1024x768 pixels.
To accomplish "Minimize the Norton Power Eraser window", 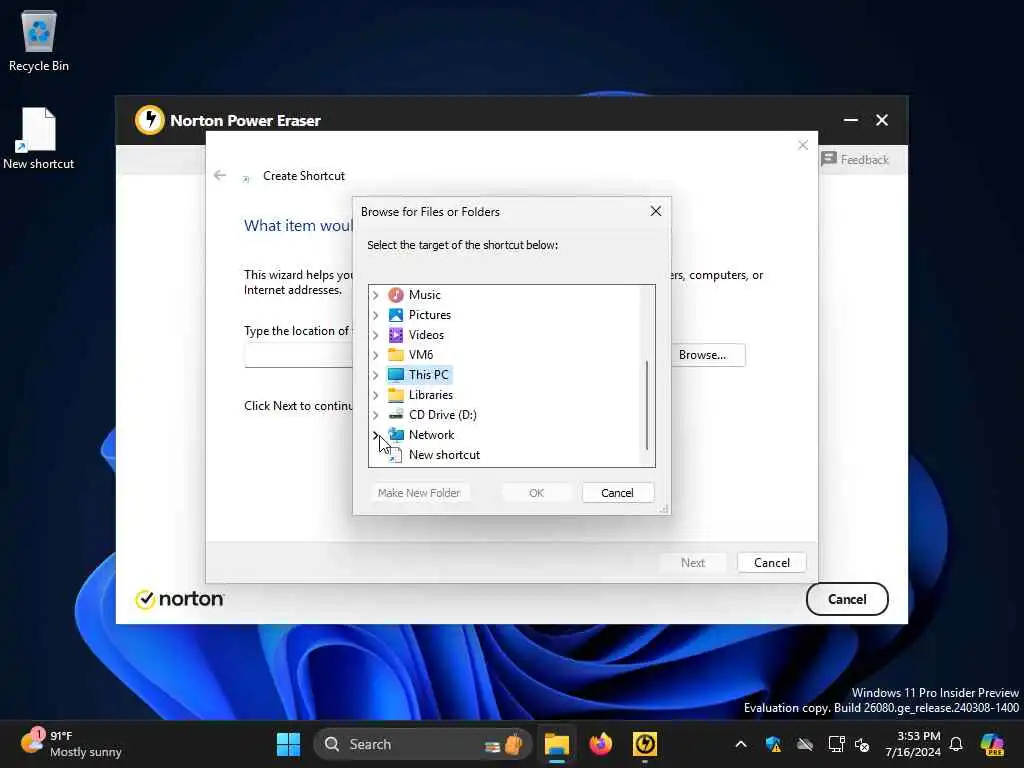I will tap(851, 120).
